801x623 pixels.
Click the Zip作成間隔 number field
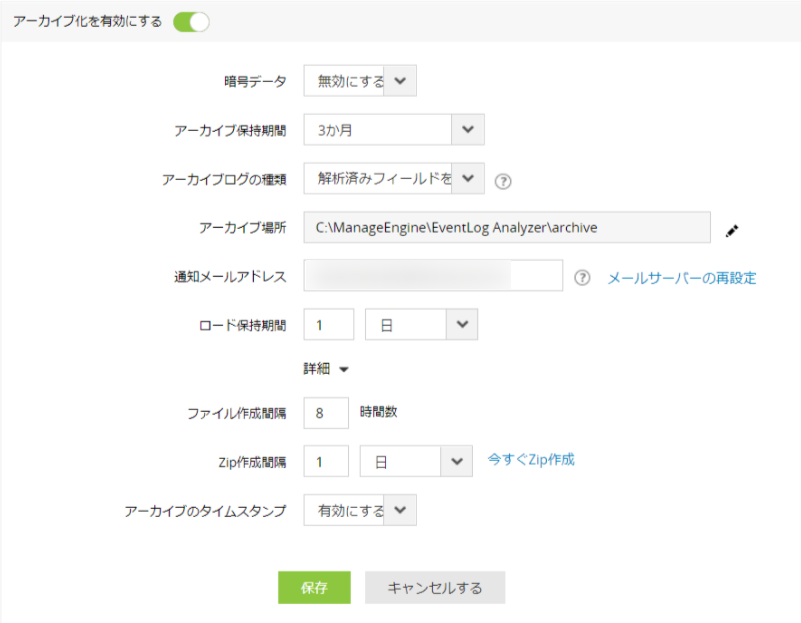point(326,462)
